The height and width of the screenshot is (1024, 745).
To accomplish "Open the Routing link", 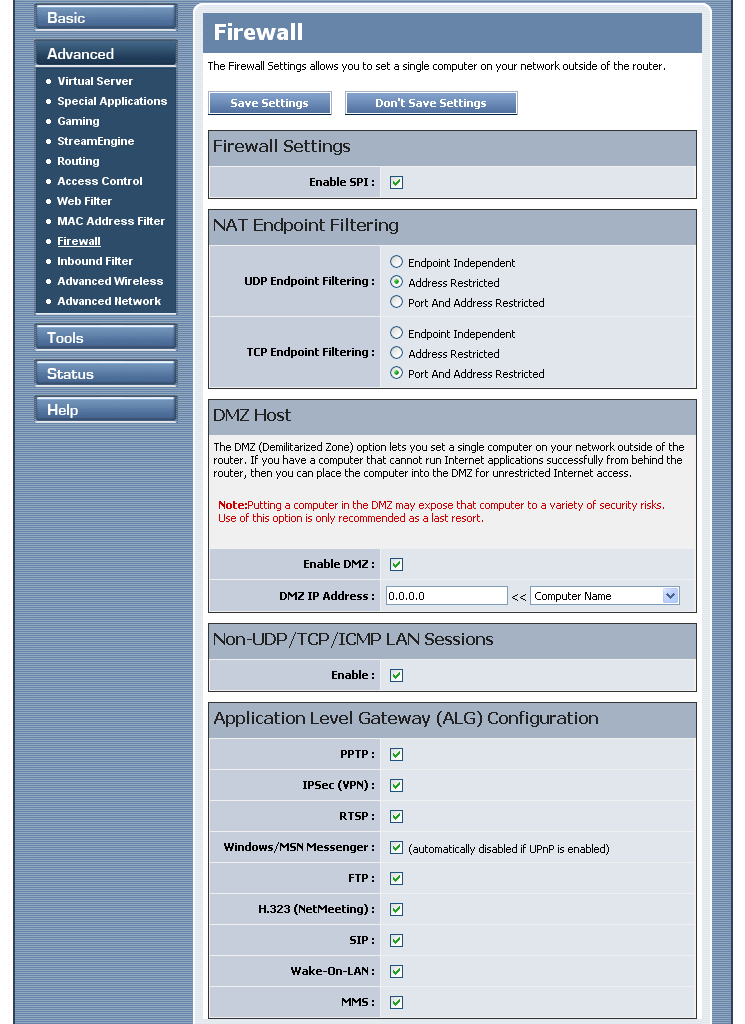I will click(x=78, y=161).
